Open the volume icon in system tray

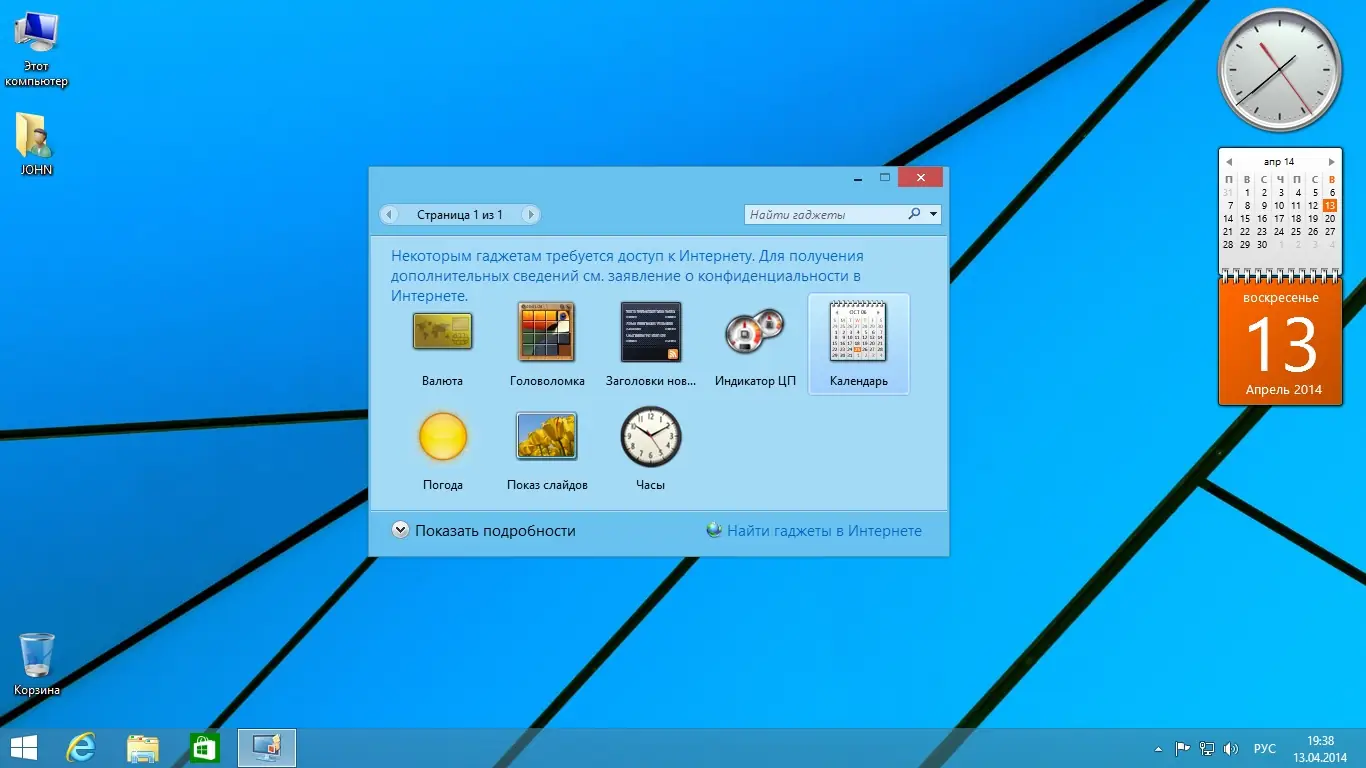pyautogui.click(x=1232, y=747)
